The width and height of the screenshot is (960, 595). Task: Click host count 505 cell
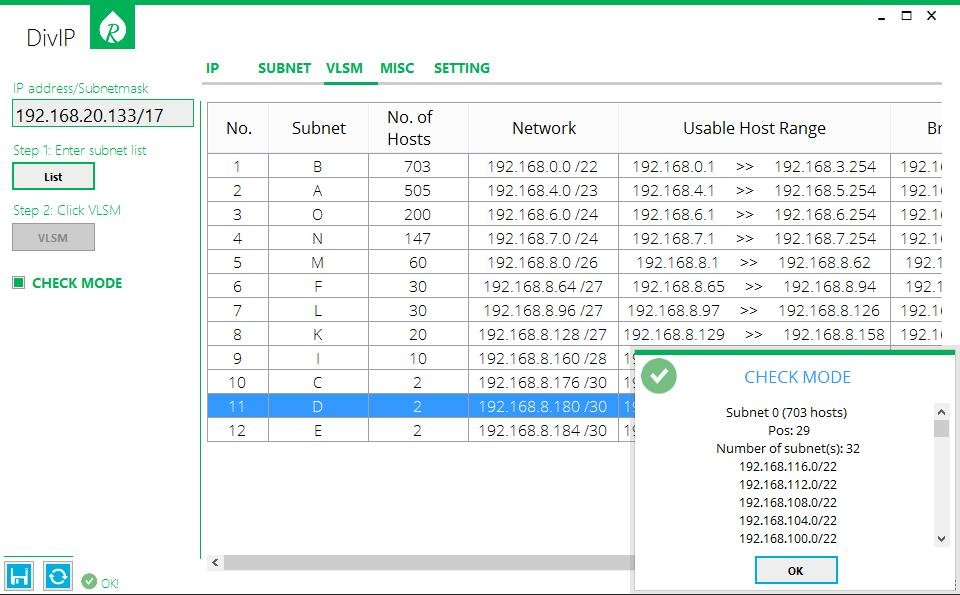pyautogui.click(x=418, y=190)
